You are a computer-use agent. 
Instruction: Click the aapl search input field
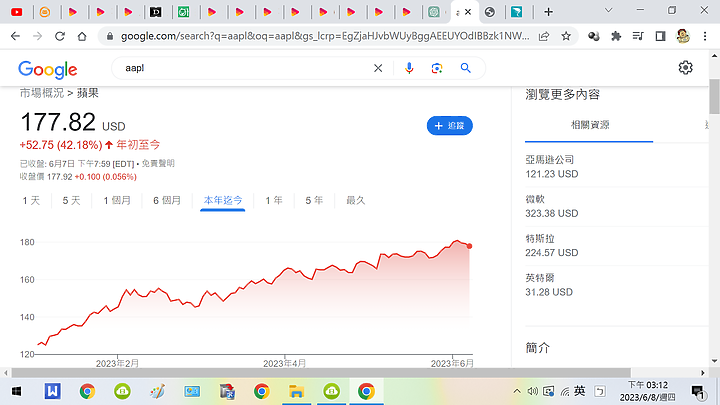click(243, 68)
